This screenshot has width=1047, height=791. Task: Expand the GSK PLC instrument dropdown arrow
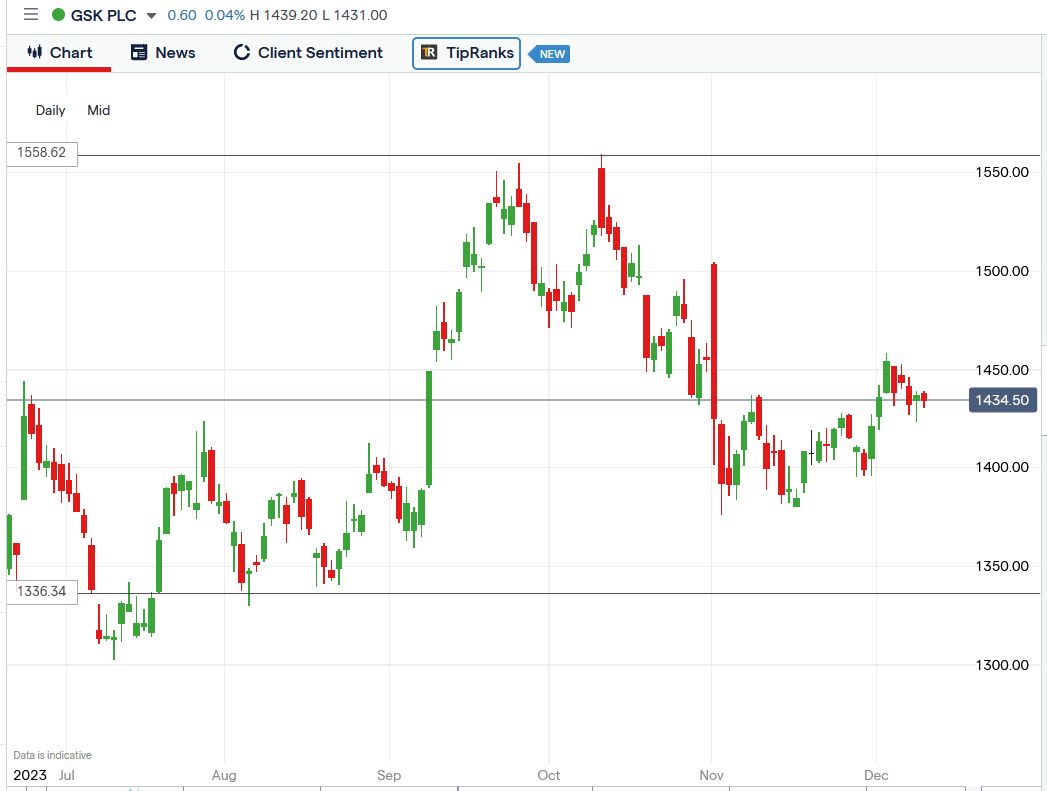(x=152, y=16)
